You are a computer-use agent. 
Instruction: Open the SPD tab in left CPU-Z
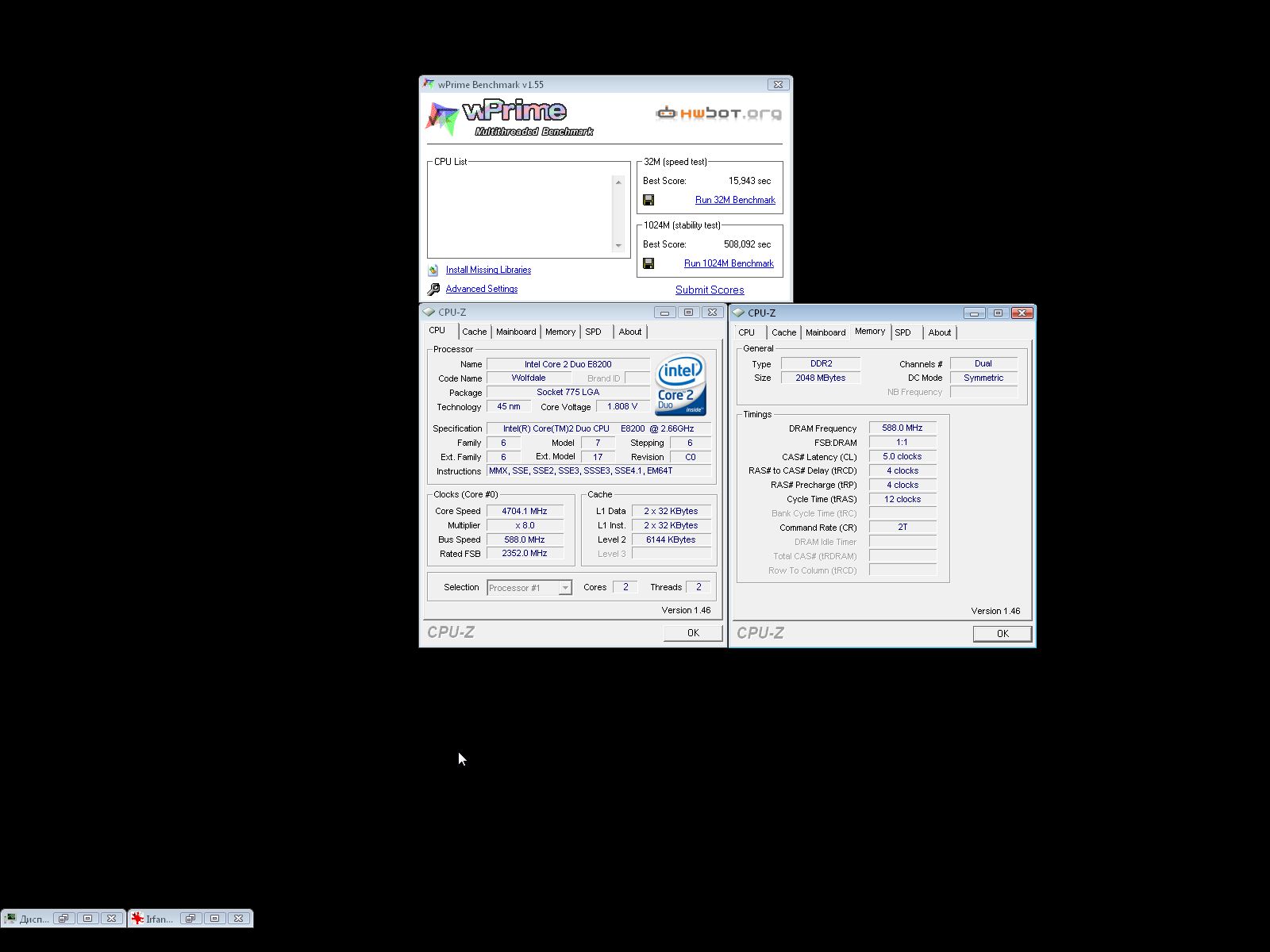click(594, 332)
